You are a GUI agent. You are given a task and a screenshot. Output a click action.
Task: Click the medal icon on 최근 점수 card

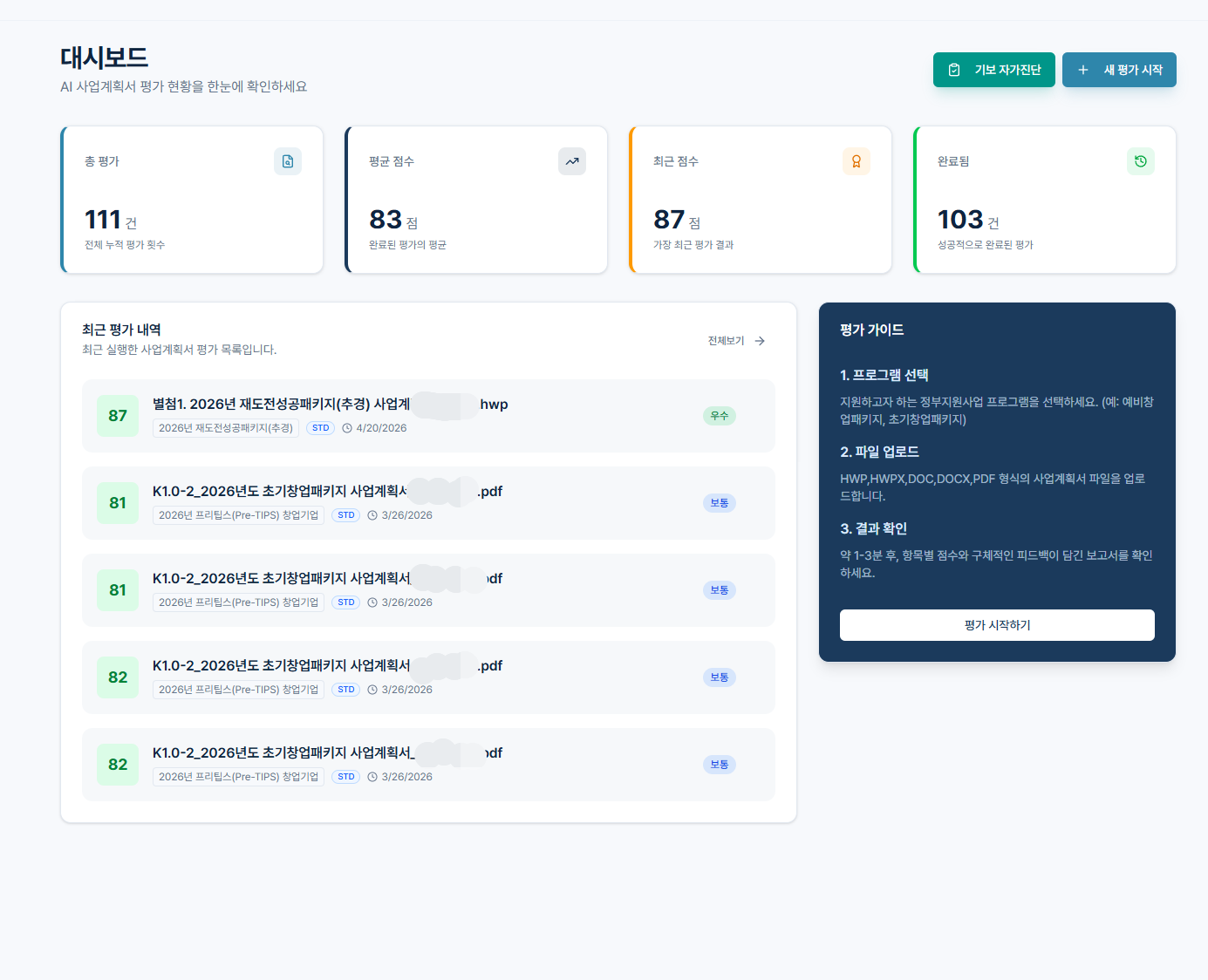857,161
